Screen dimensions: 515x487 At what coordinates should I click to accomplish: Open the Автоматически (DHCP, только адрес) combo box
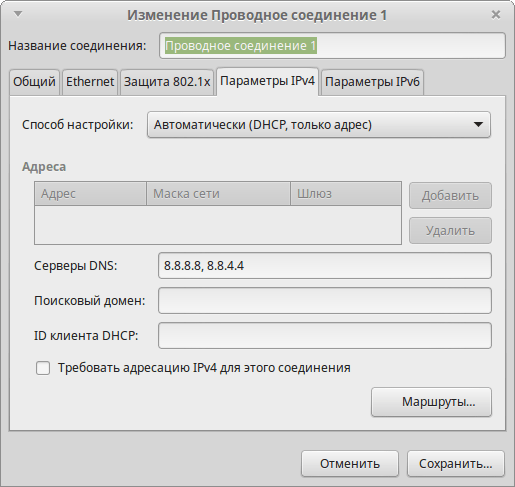tap(319, 125)
